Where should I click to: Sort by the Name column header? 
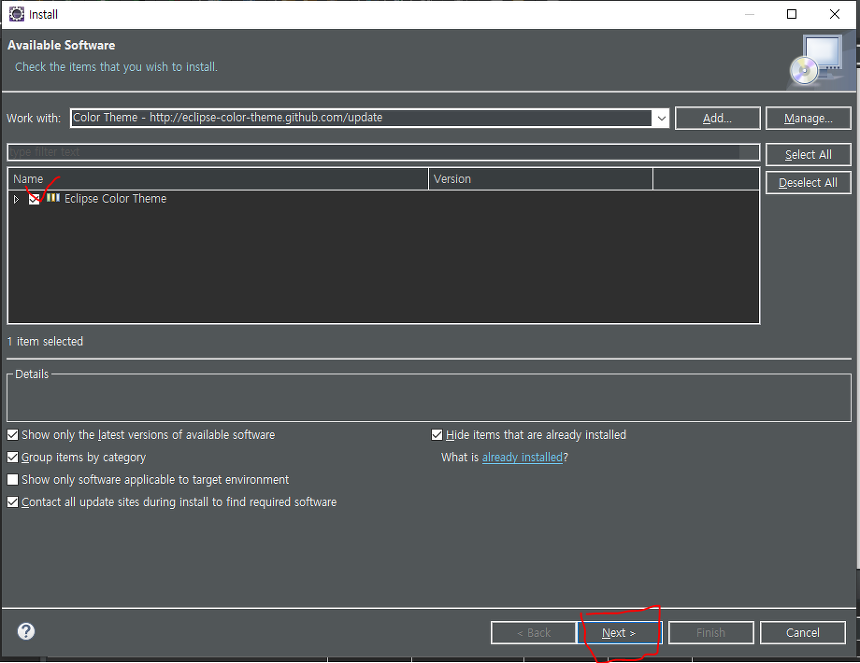pos(218,179)
